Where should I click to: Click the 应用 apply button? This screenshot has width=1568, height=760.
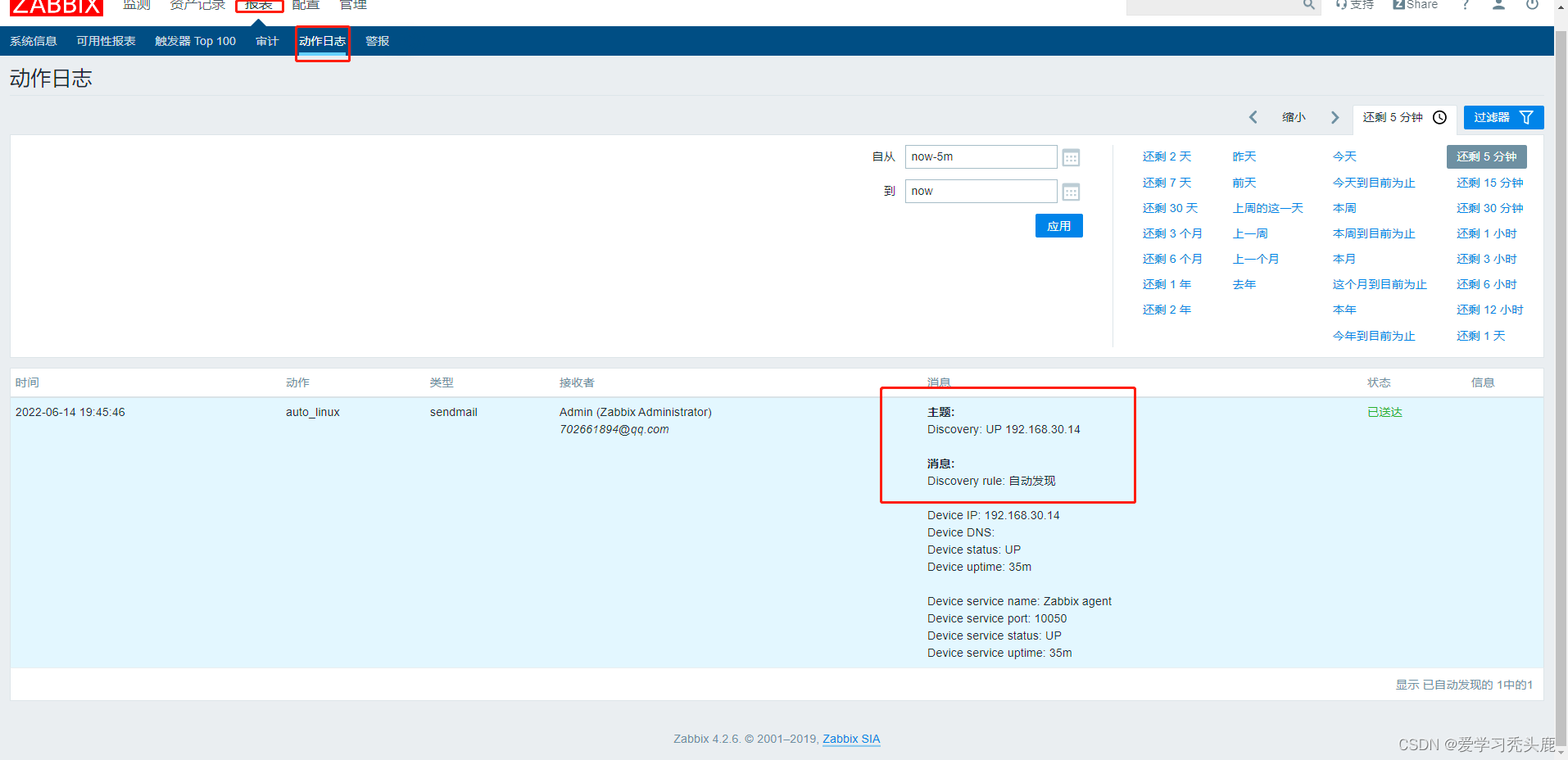click(1058, 226)
